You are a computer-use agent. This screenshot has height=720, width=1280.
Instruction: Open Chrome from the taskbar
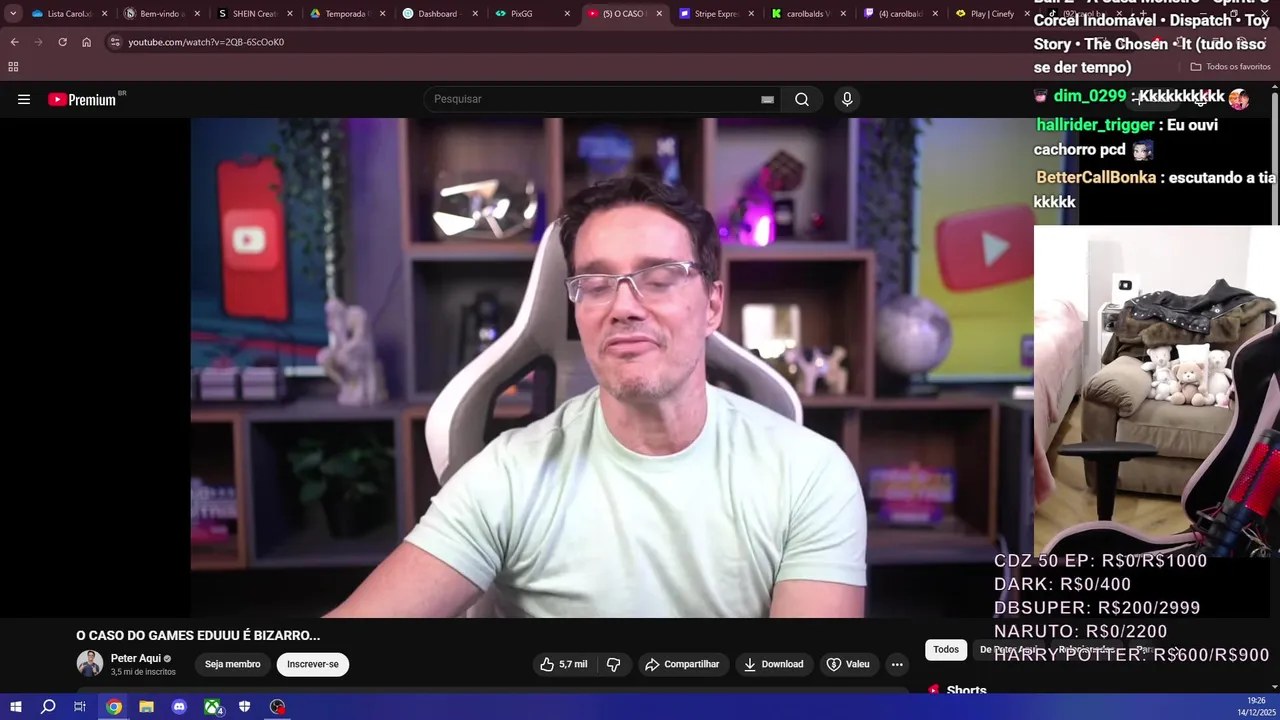tap(114, 707)
